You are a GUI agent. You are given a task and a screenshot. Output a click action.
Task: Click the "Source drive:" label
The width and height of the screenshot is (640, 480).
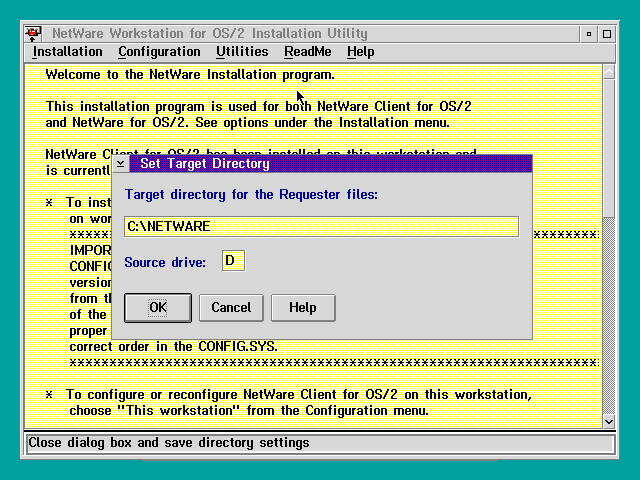165,262
